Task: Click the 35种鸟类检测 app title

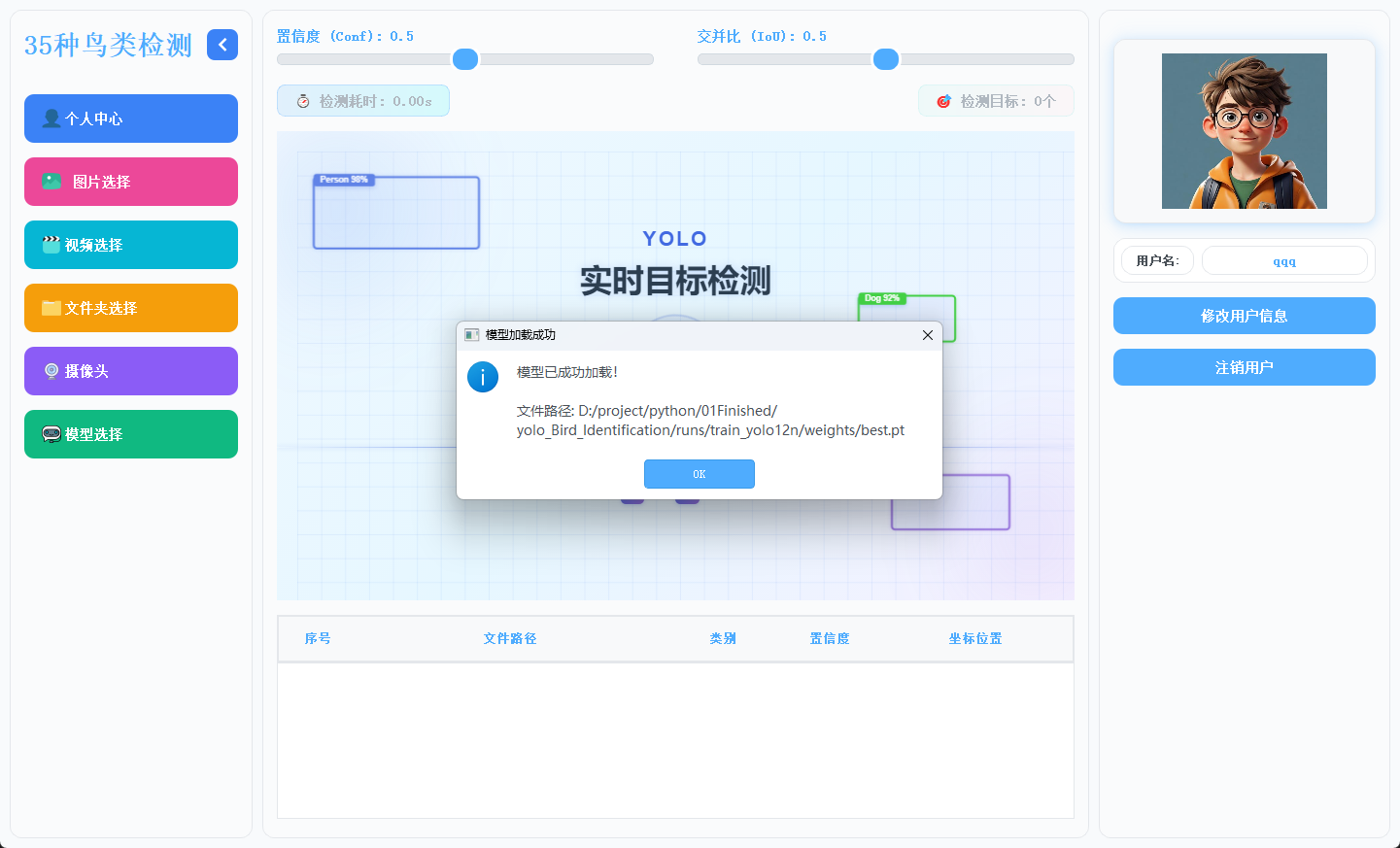Action: (x=108, y=45)
